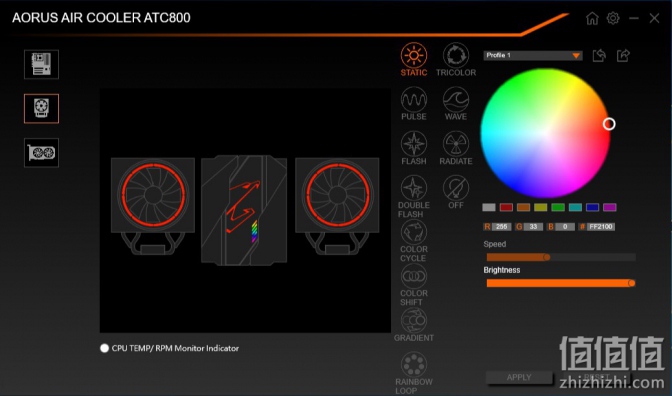672x396 pixels.
Task: Select the Pulse lighting effect
Action: [414, 103]
